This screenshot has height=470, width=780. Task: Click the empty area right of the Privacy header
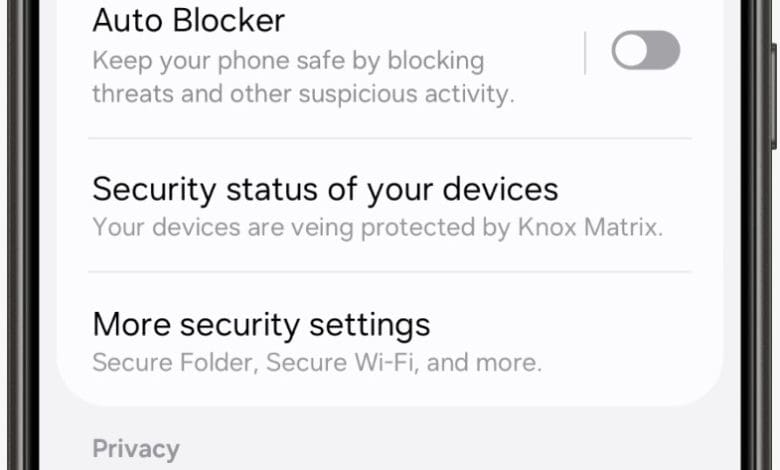[450, 448]
